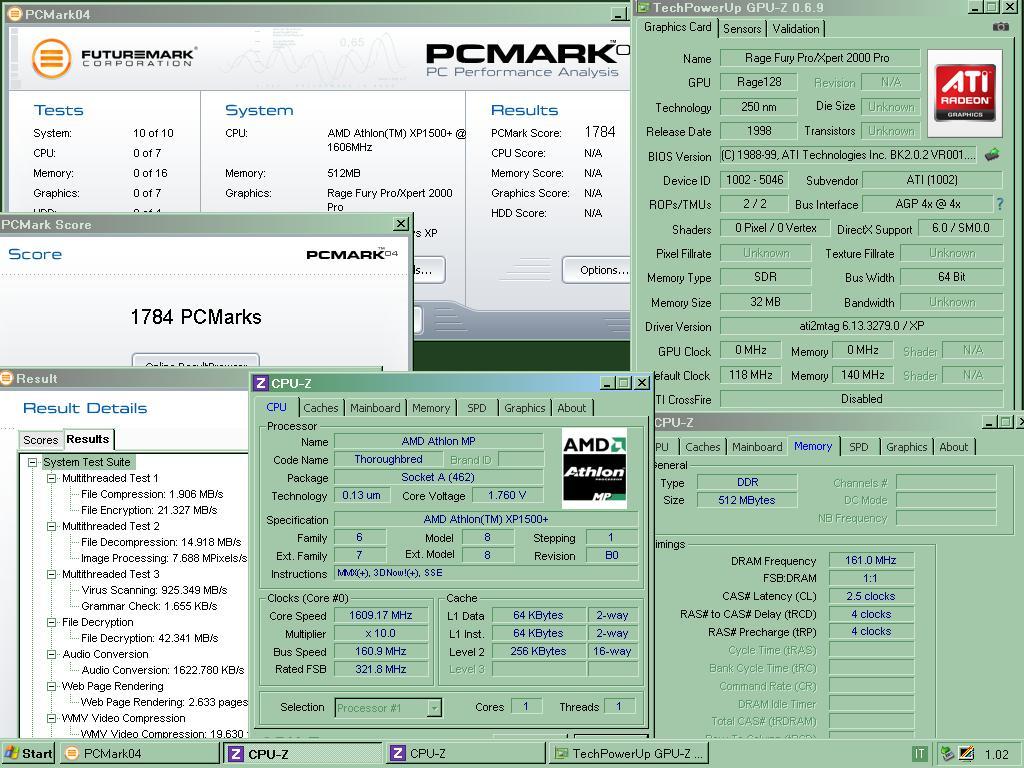1024x768 pixels.
Task: Open the SPD tab in front CPU-Z window
Action: coord(477,408)
